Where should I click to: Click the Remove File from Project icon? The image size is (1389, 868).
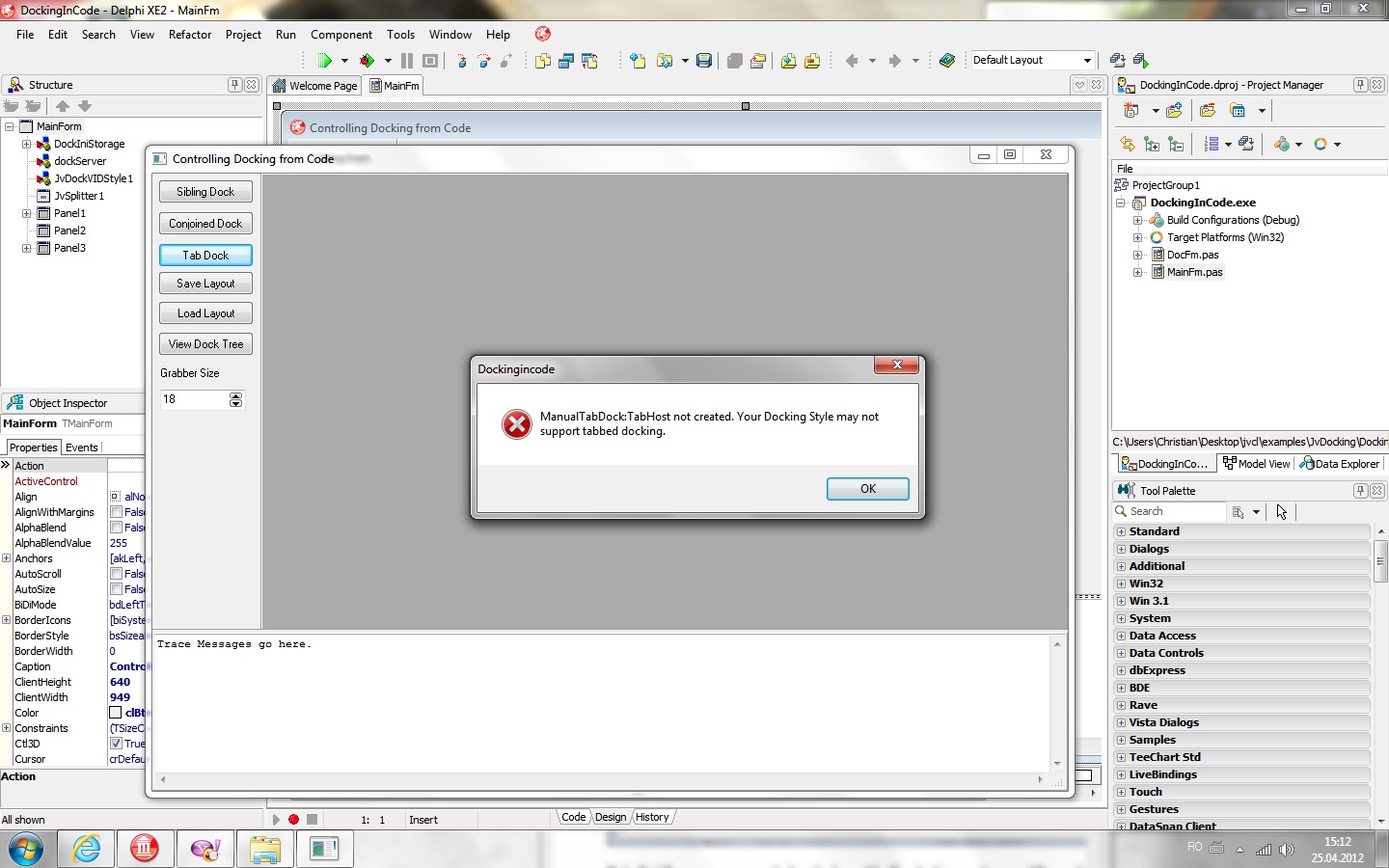click(x=812, y=61)
